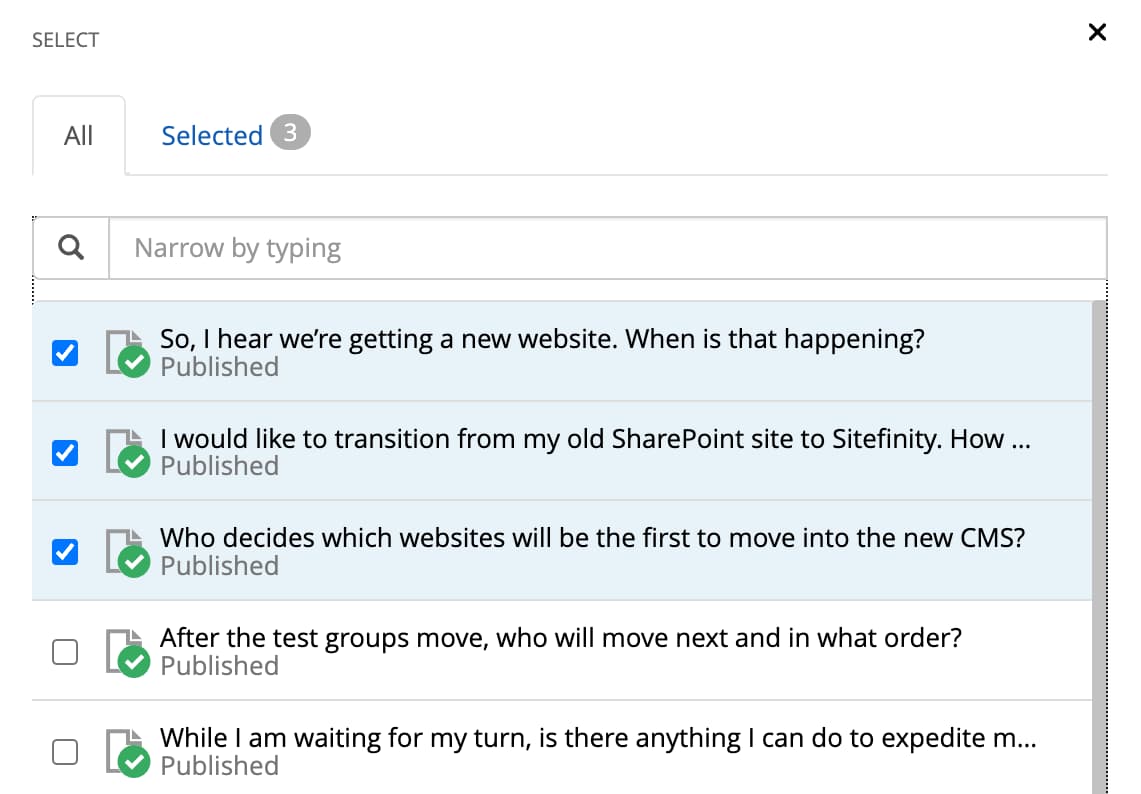Click the search magnifier icon
1141x794 pixels.
click(70, 247)
